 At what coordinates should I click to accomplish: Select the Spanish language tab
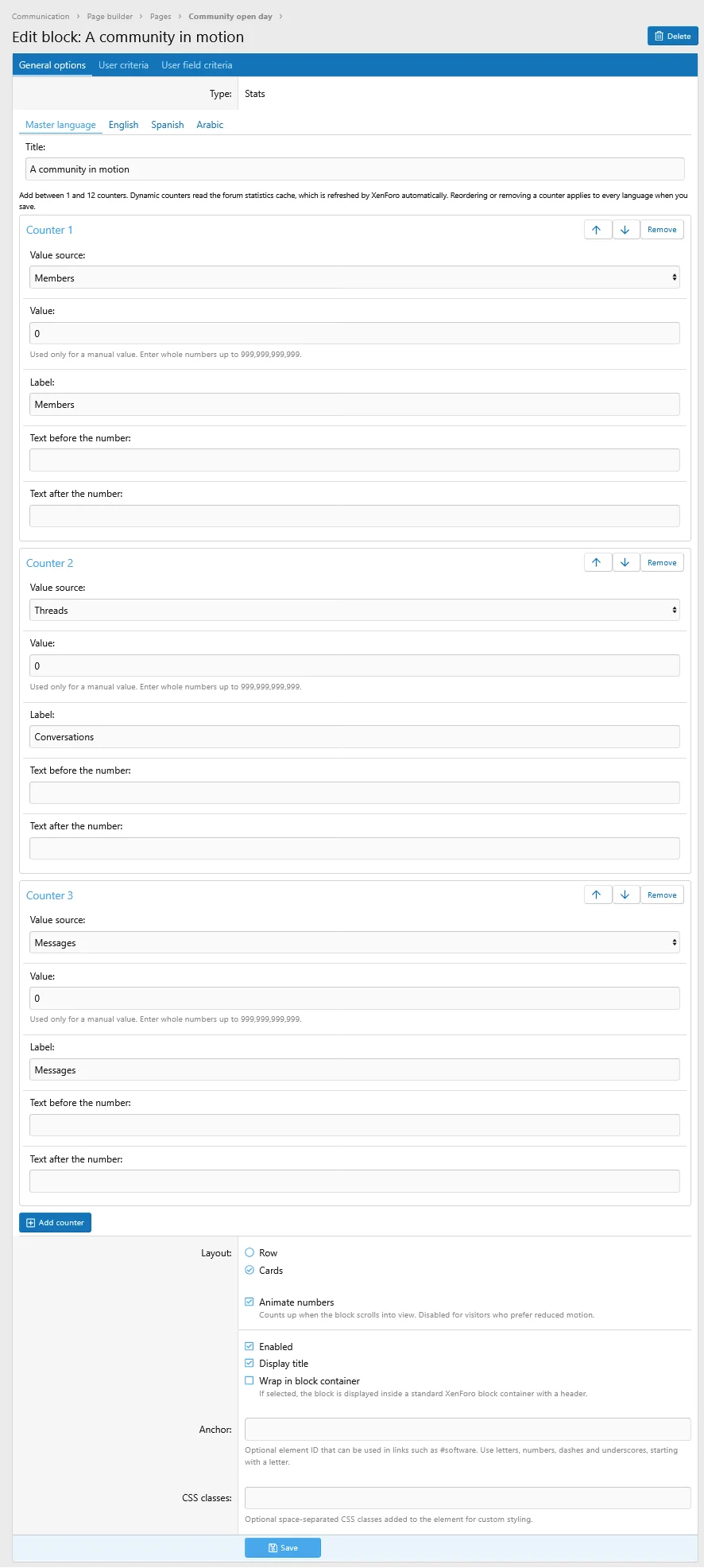tap(168, 125)
